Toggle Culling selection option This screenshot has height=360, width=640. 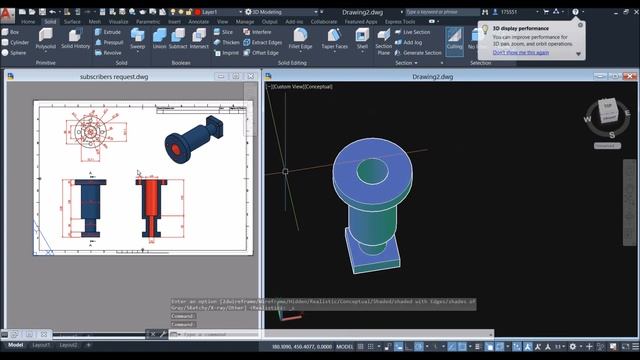pos(454,41)
